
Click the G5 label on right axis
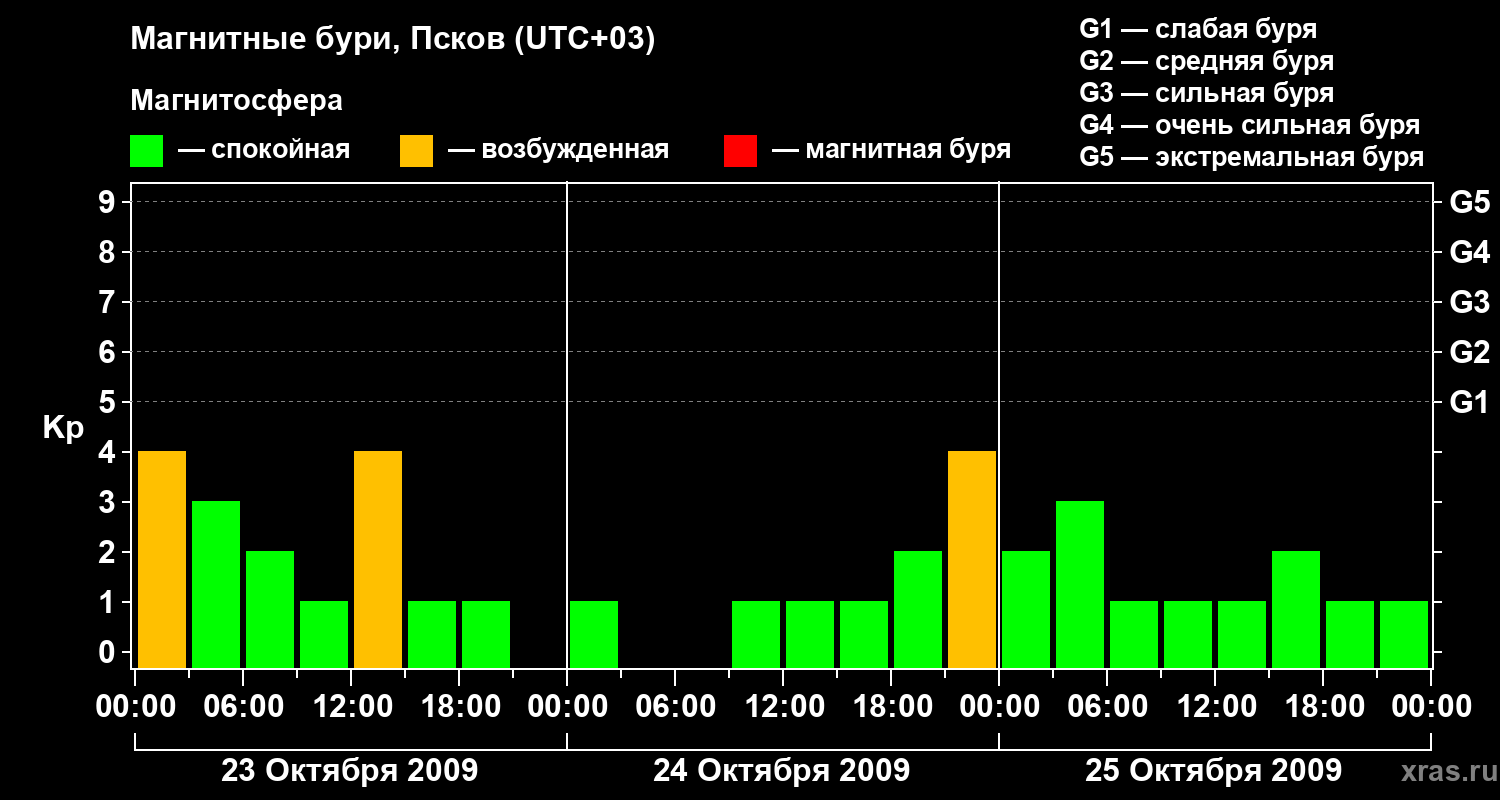(x=1469, y=202)
